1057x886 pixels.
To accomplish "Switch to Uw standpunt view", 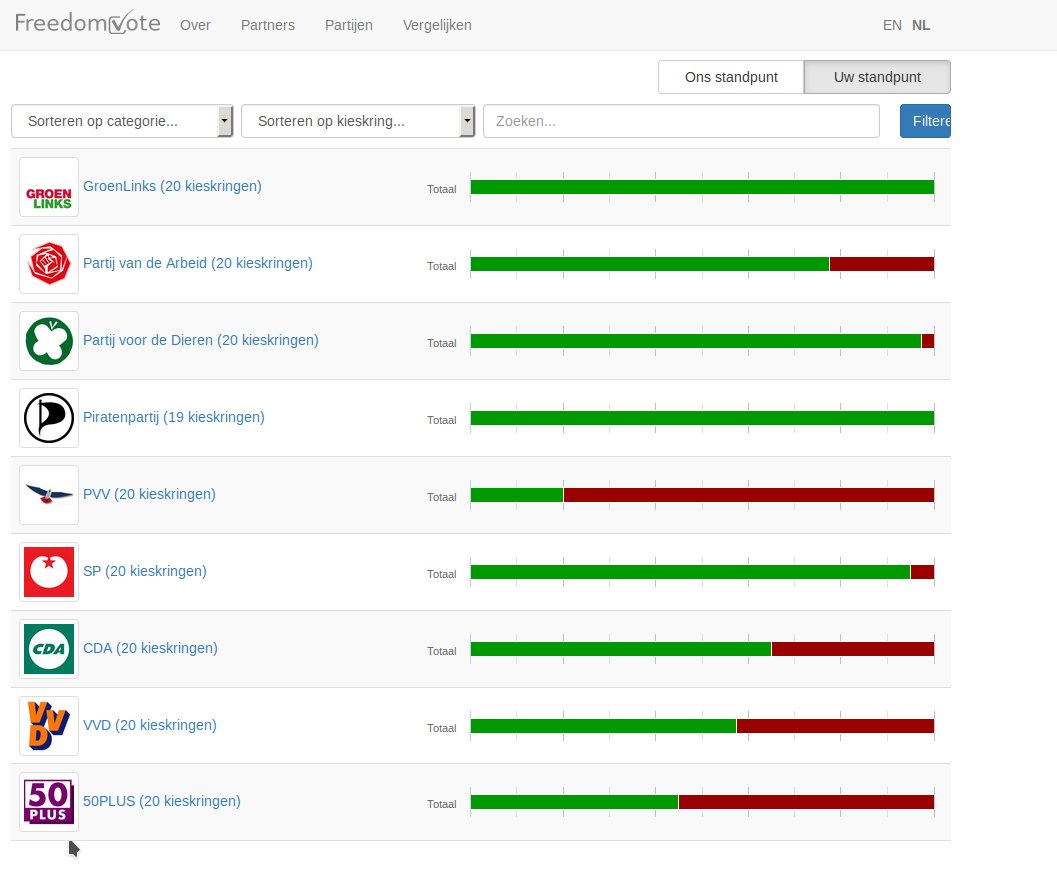I will click(877, 77).
